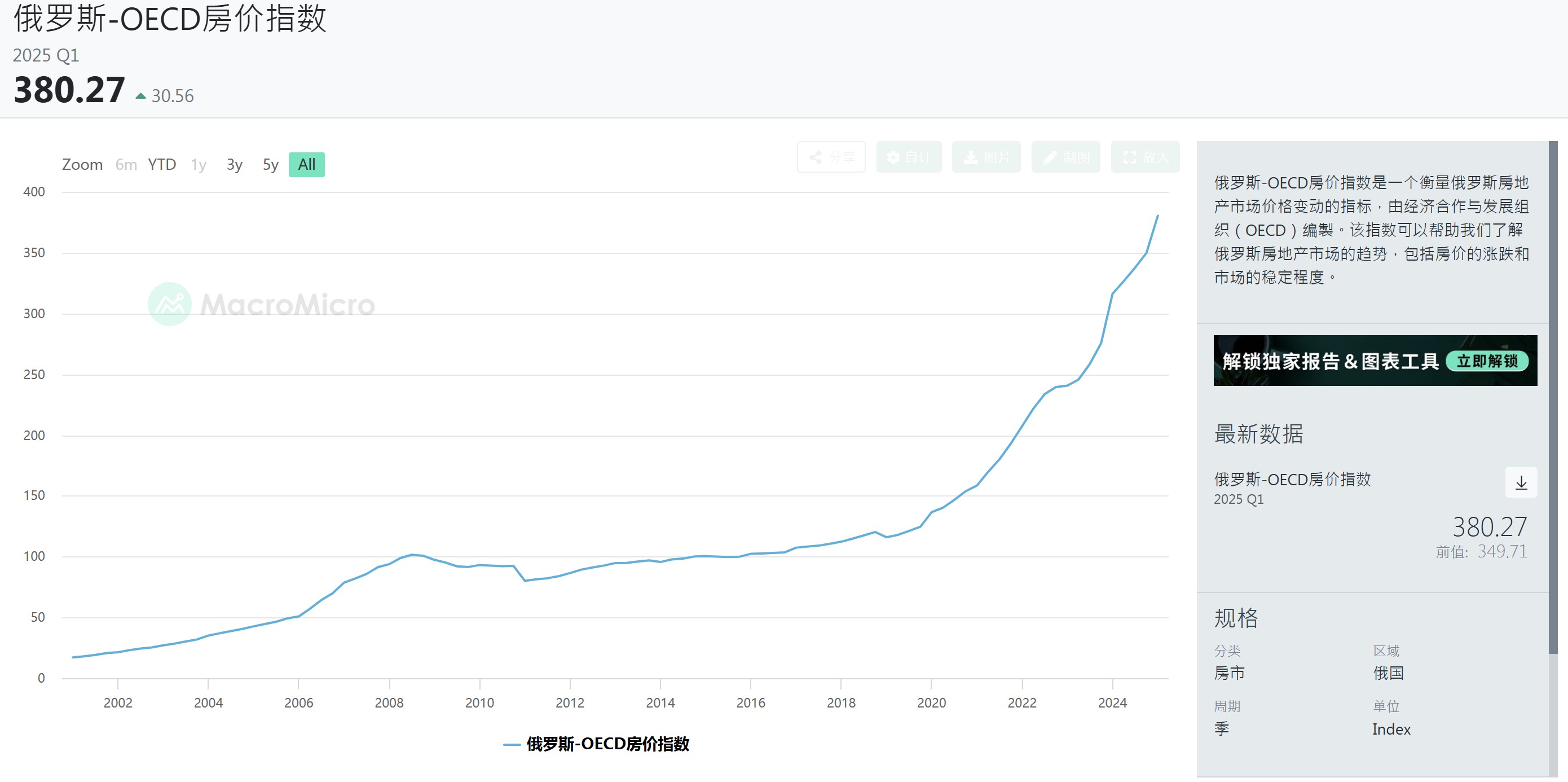Enlarge chart with 放大 fullscreen button

1145,157
